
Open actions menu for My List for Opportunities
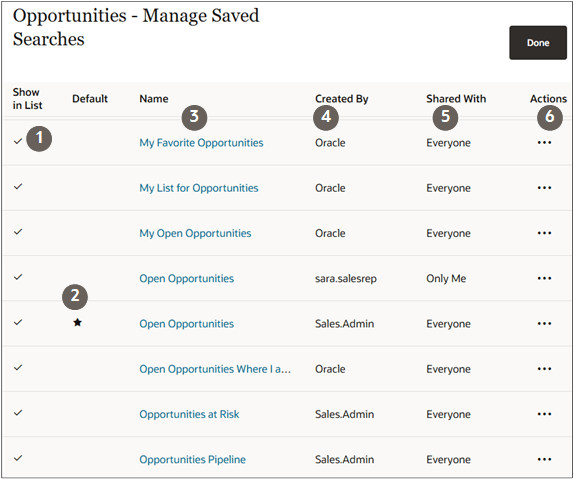544,188
